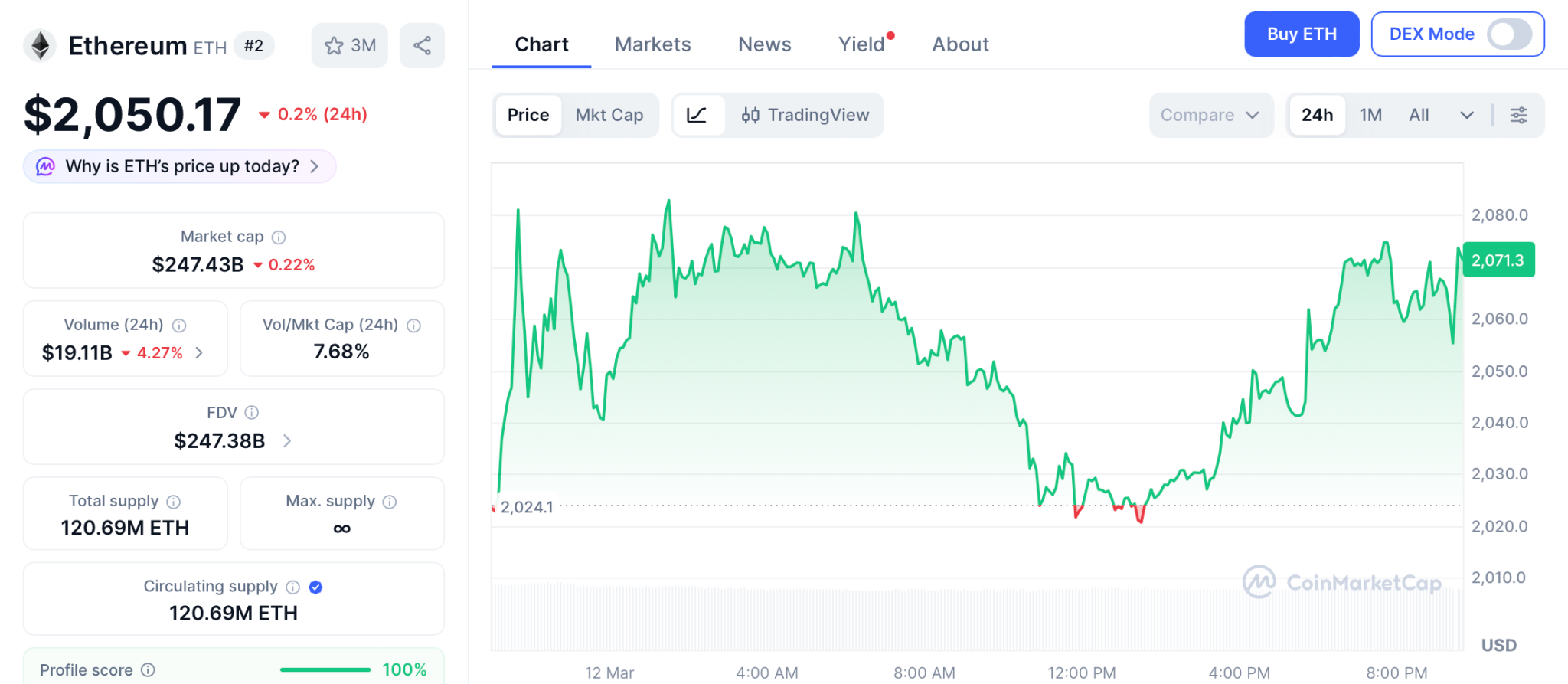Switch the chart range to 1M
This screenshot has width=1568, height=684.
click(x=1370, y=115)
